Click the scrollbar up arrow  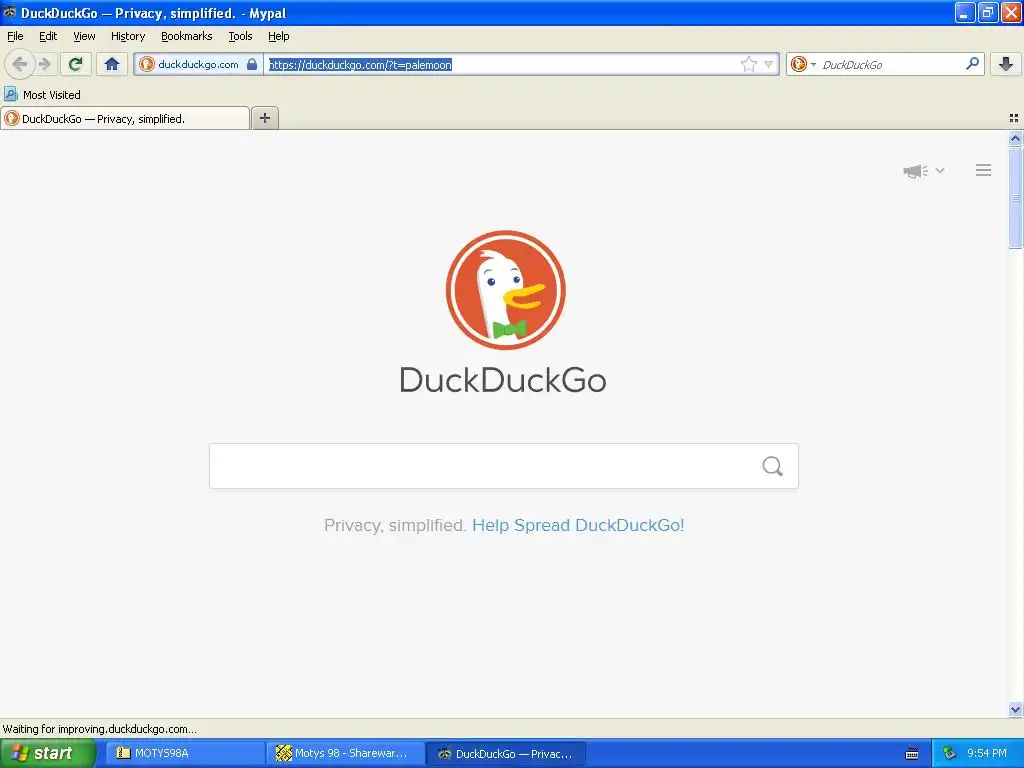click(x=1015, y=138)
